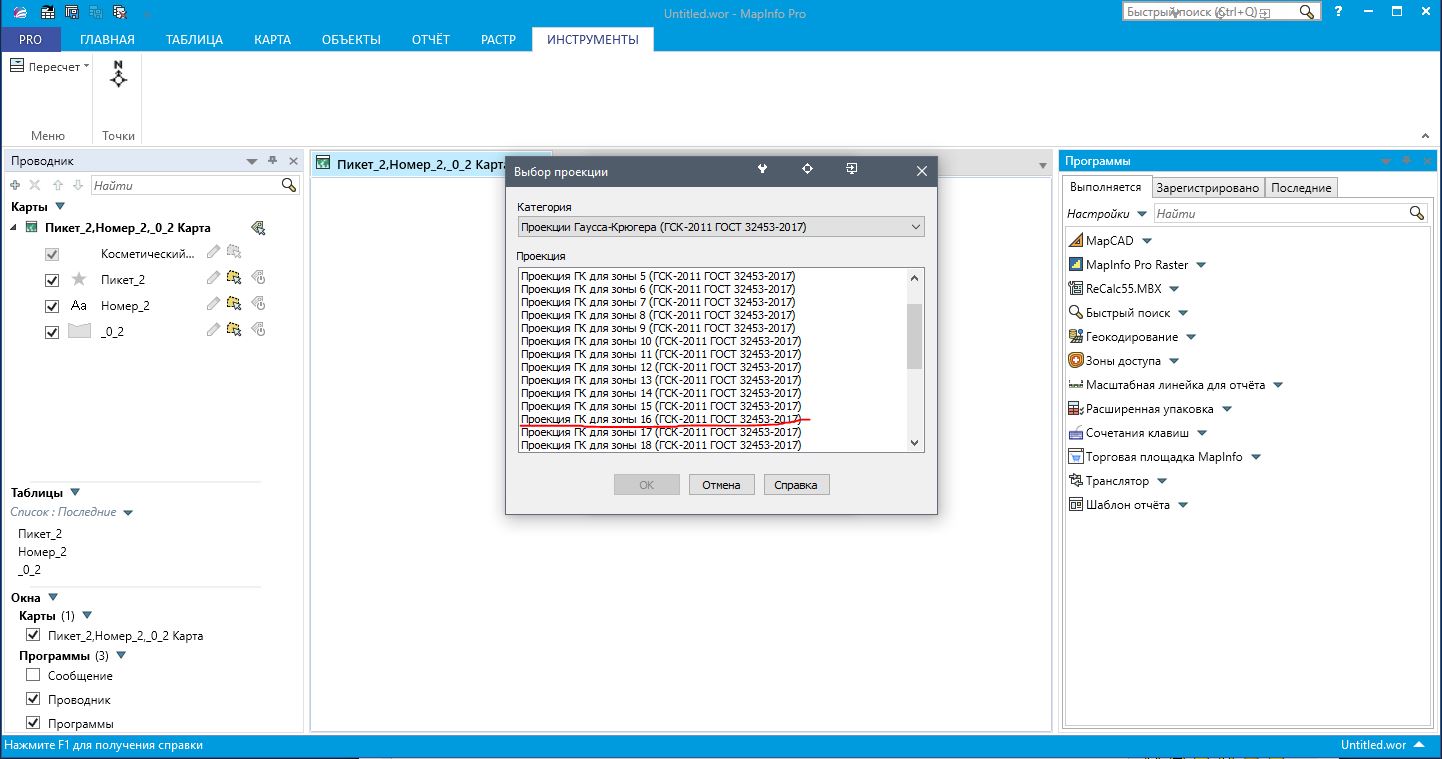Image resolution: width=1442 pixels, height=759 pixels.
Task: Click the open table icon in quick access toolbar
Action: coord(48,13)
